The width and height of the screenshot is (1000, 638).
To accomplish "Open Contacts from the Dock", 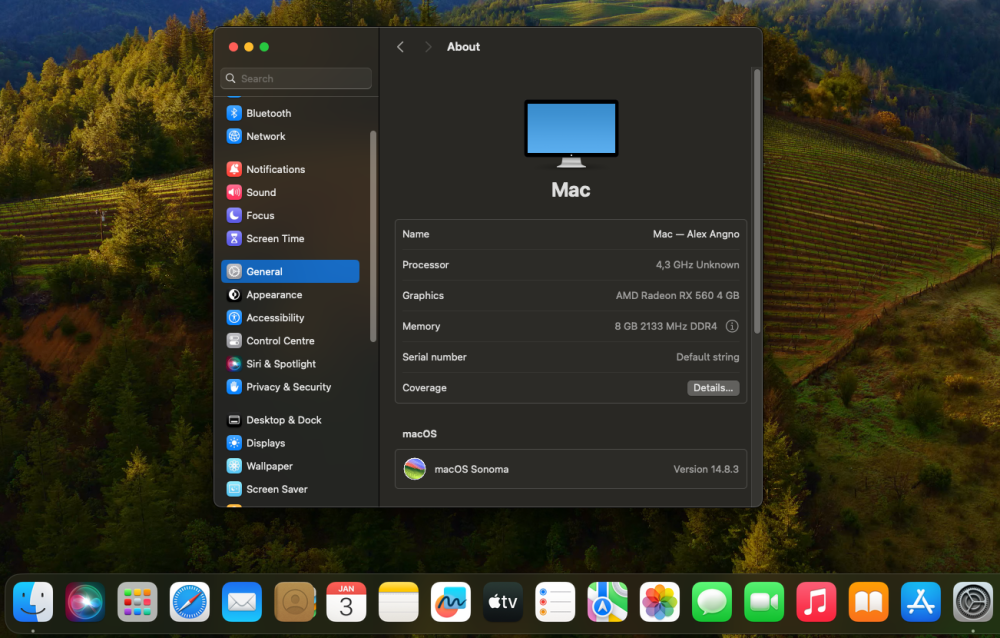I will (x=294, y=602).
